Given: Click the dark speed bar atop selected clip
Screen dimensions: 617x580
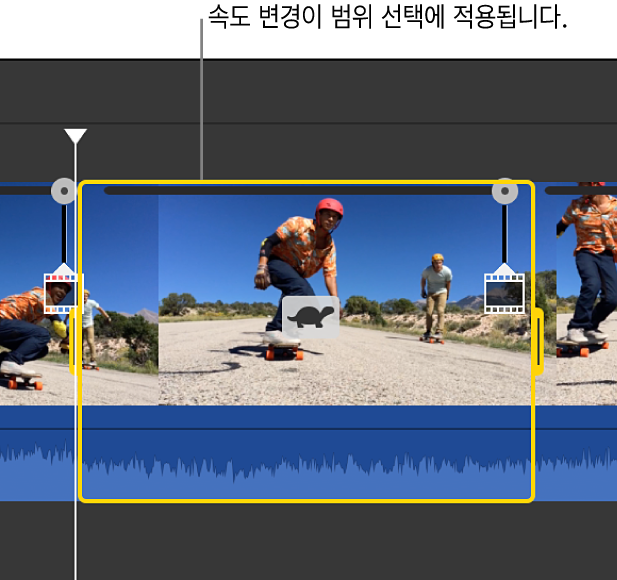Looking at the screenshot, I should [298, 190].
